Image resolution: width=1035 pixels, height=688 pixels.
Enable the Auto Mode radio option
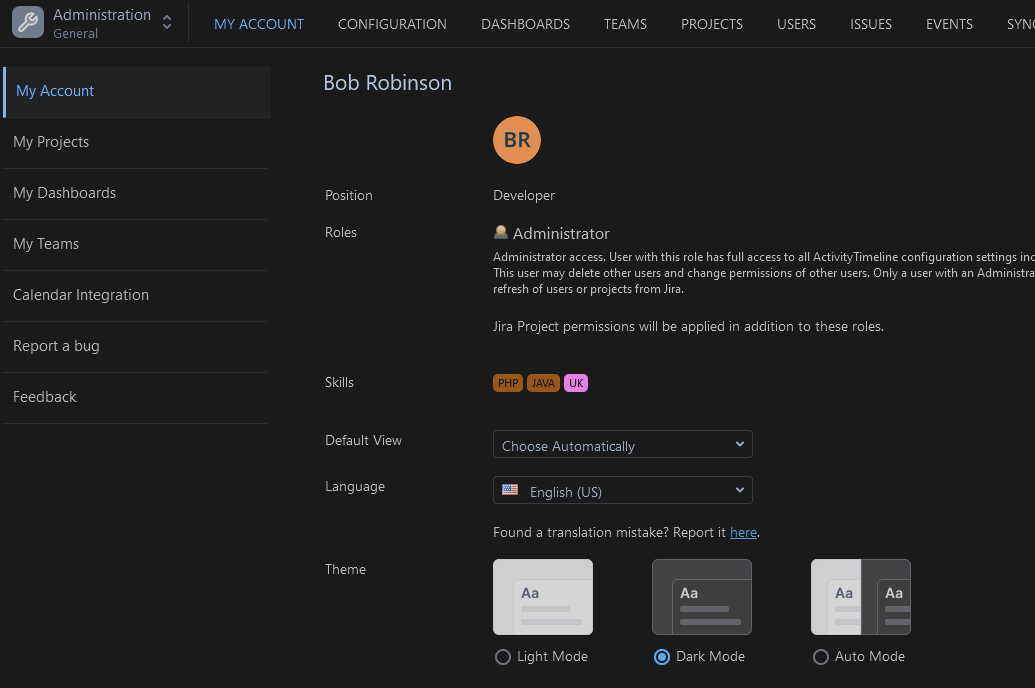[821, 657]
